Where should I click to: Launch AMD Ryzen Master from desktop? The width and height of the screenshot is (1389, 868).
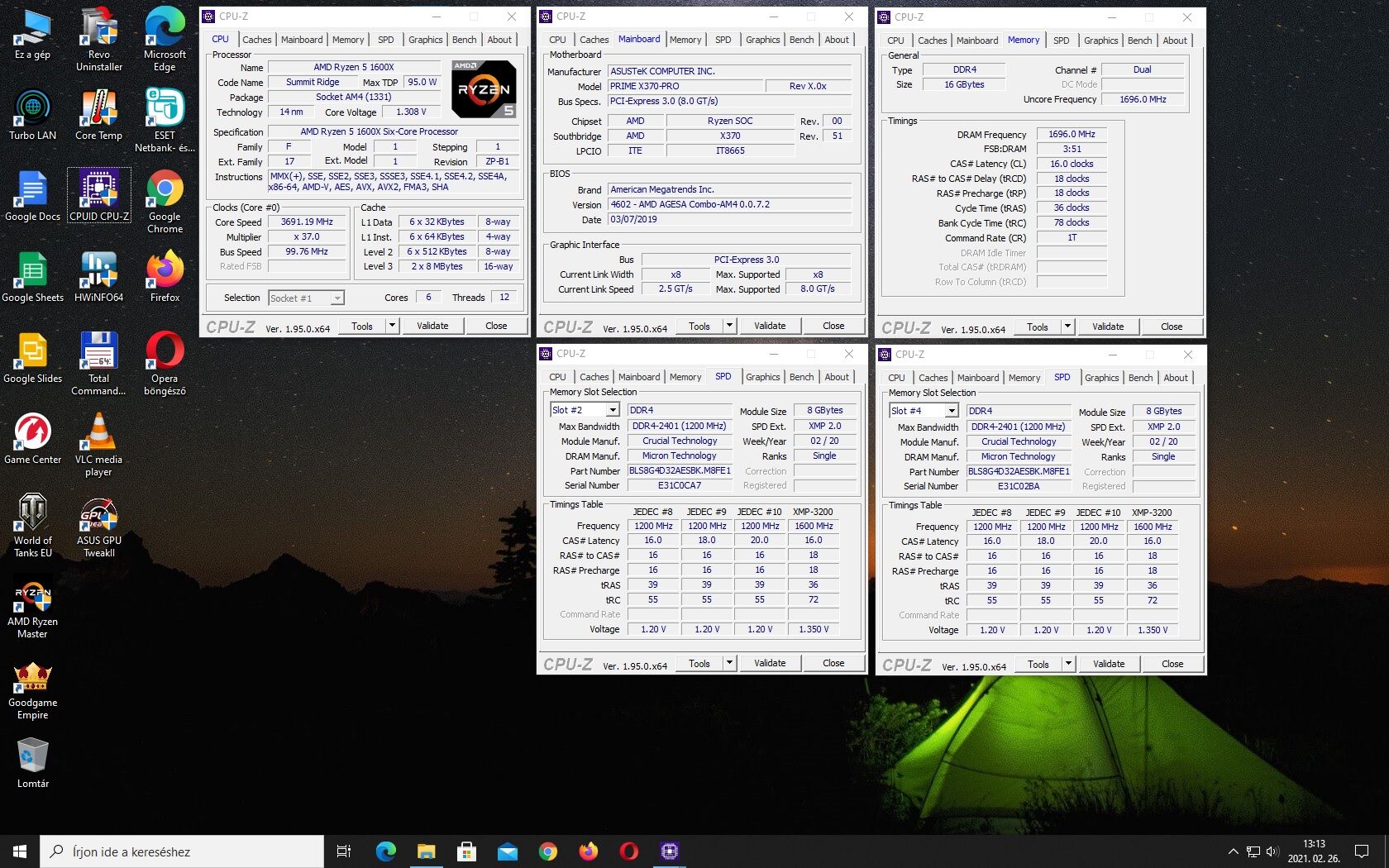click(32, 607)
